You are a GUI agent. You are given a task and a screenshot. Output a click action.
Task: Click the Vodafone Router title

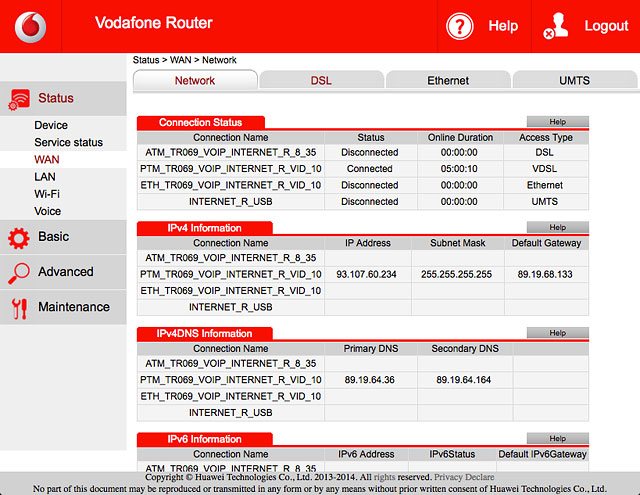pos(154,23)
